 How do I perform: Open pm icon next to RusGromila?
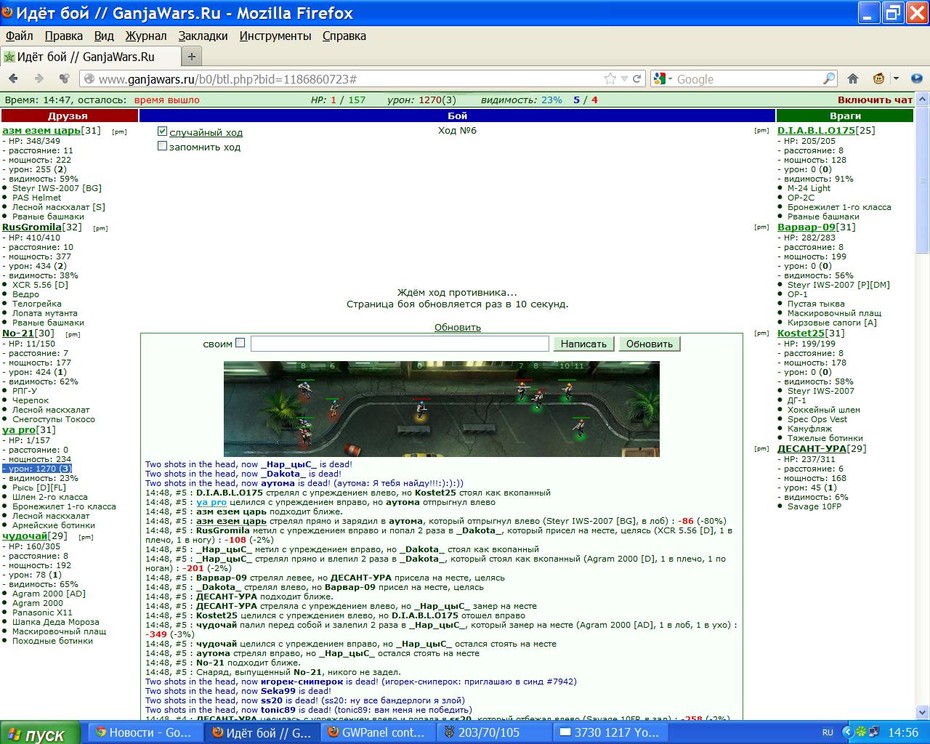(100, 228)
